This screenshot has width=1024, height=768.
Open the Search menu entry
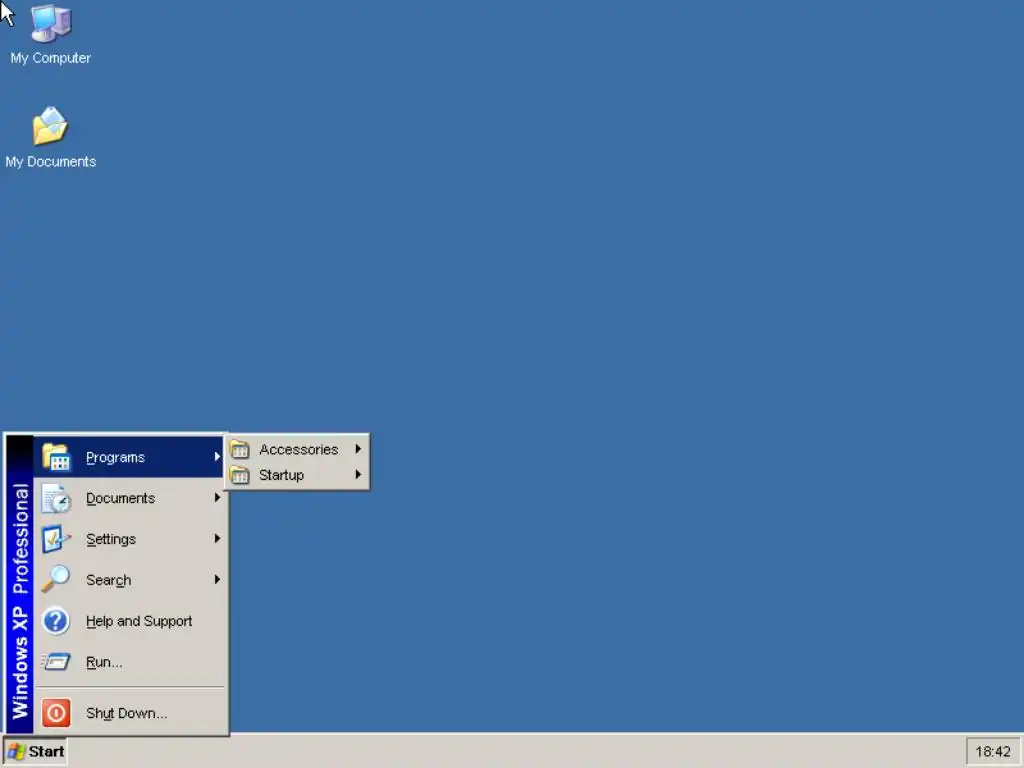click(x=128, y=579)
